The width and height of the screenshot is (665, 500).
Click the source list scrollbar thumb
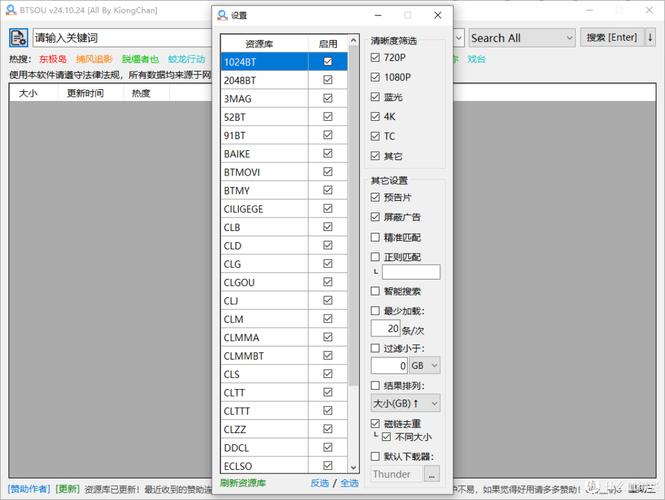tap(354, 215)
